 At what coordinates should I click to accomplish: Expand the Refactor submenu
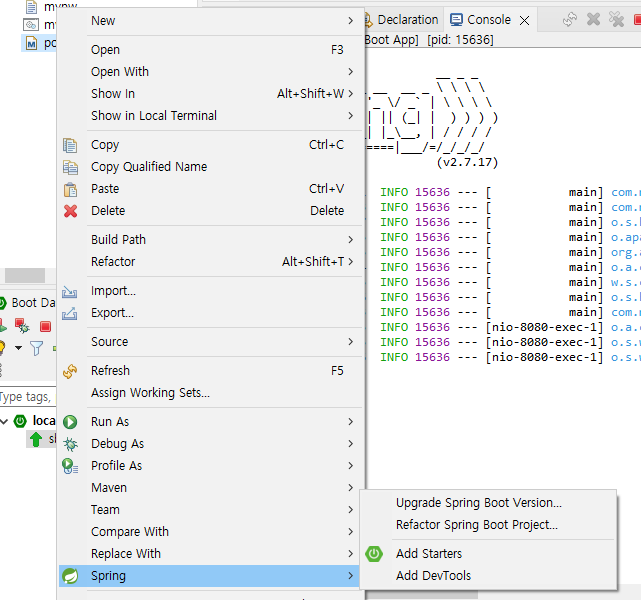(x=210, y=262)
